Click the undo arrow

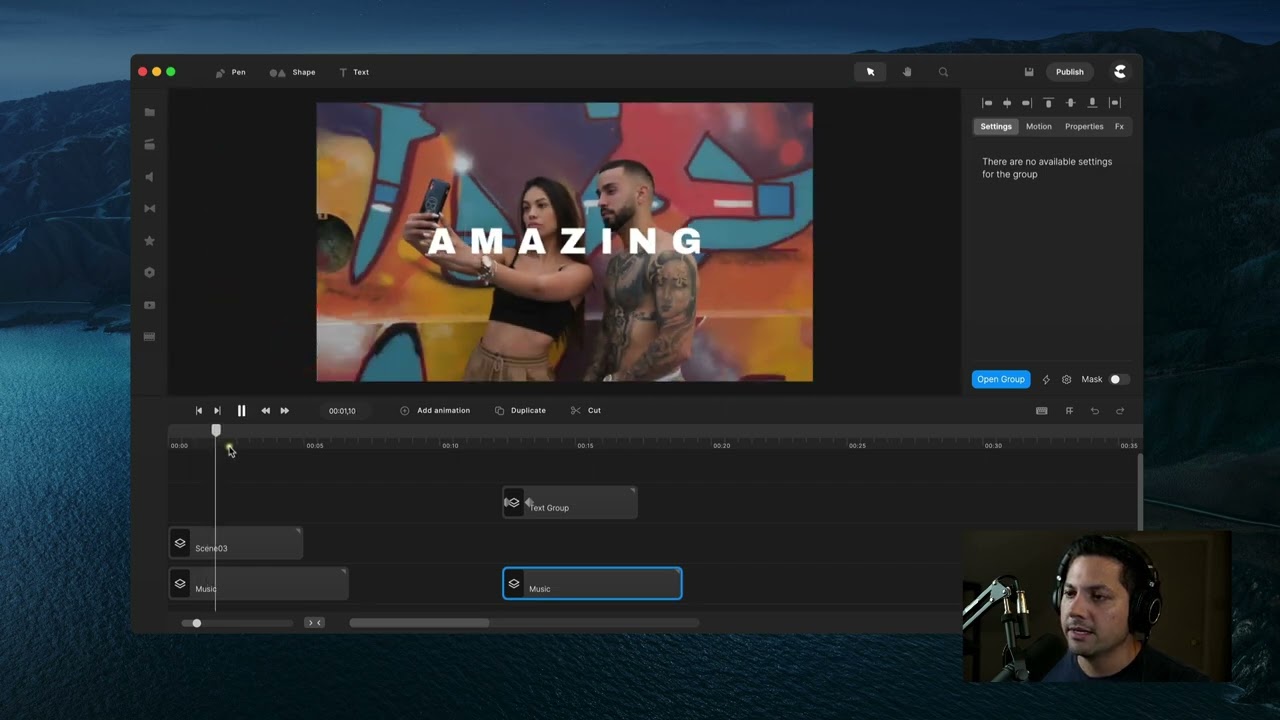pos(1094,411)
